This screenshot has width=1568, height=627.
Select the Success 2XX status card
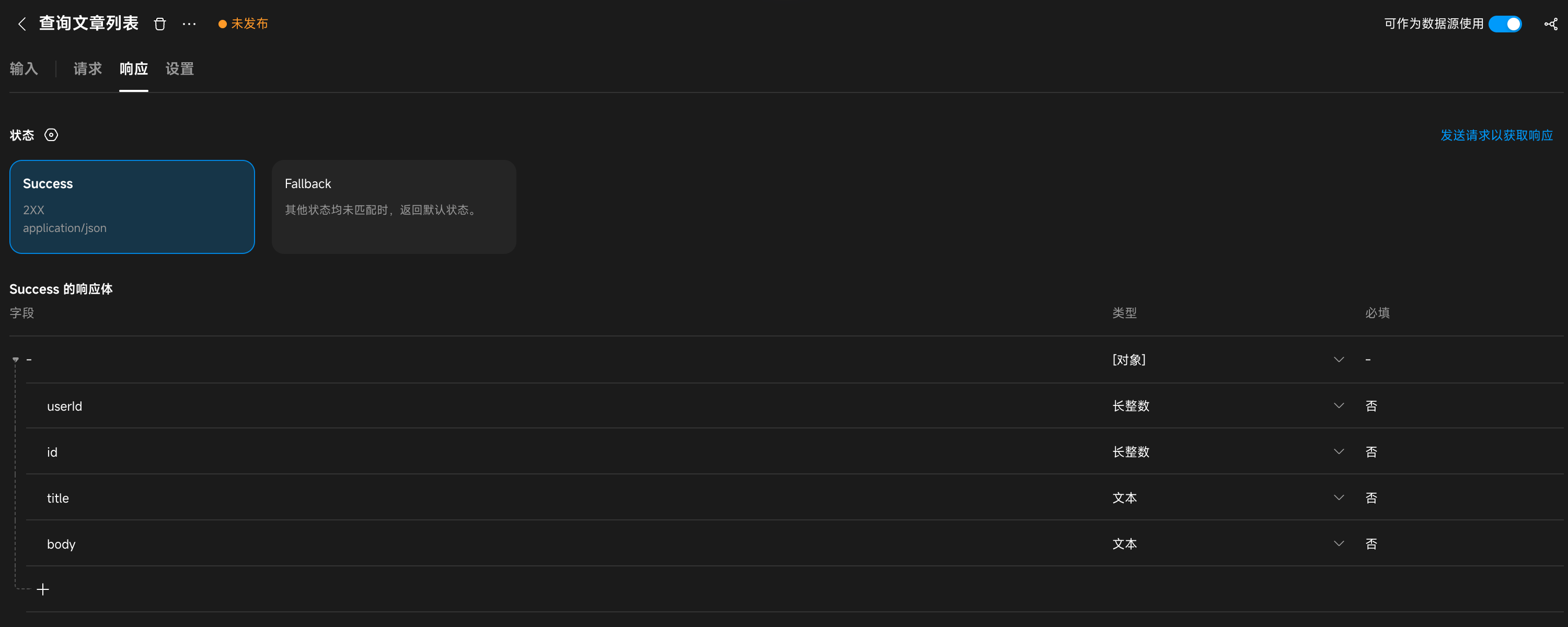pos(132,207)
